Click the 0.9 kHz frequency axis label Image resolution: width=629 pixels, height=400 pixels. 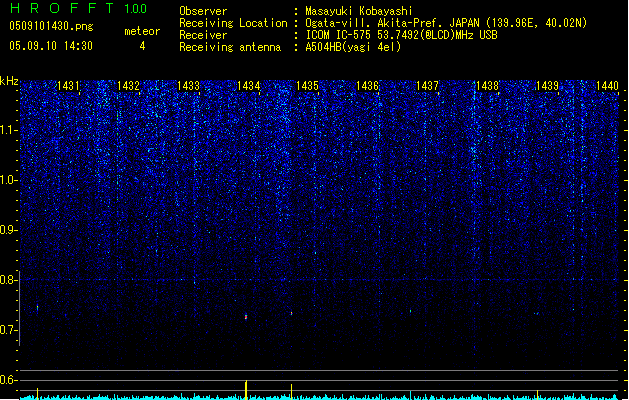pyautogui.click(x=8, y=230)
